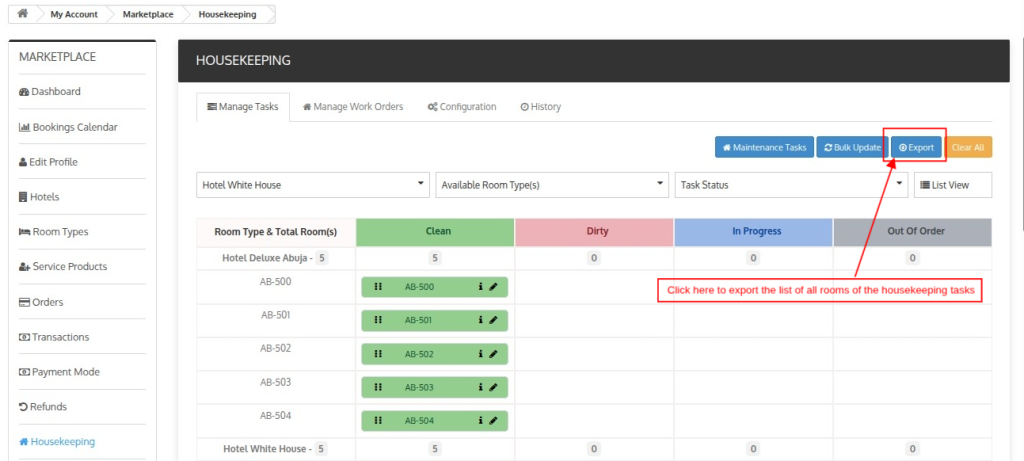
Task: Click Bulk Update button
Action: (x=852, y=148)
